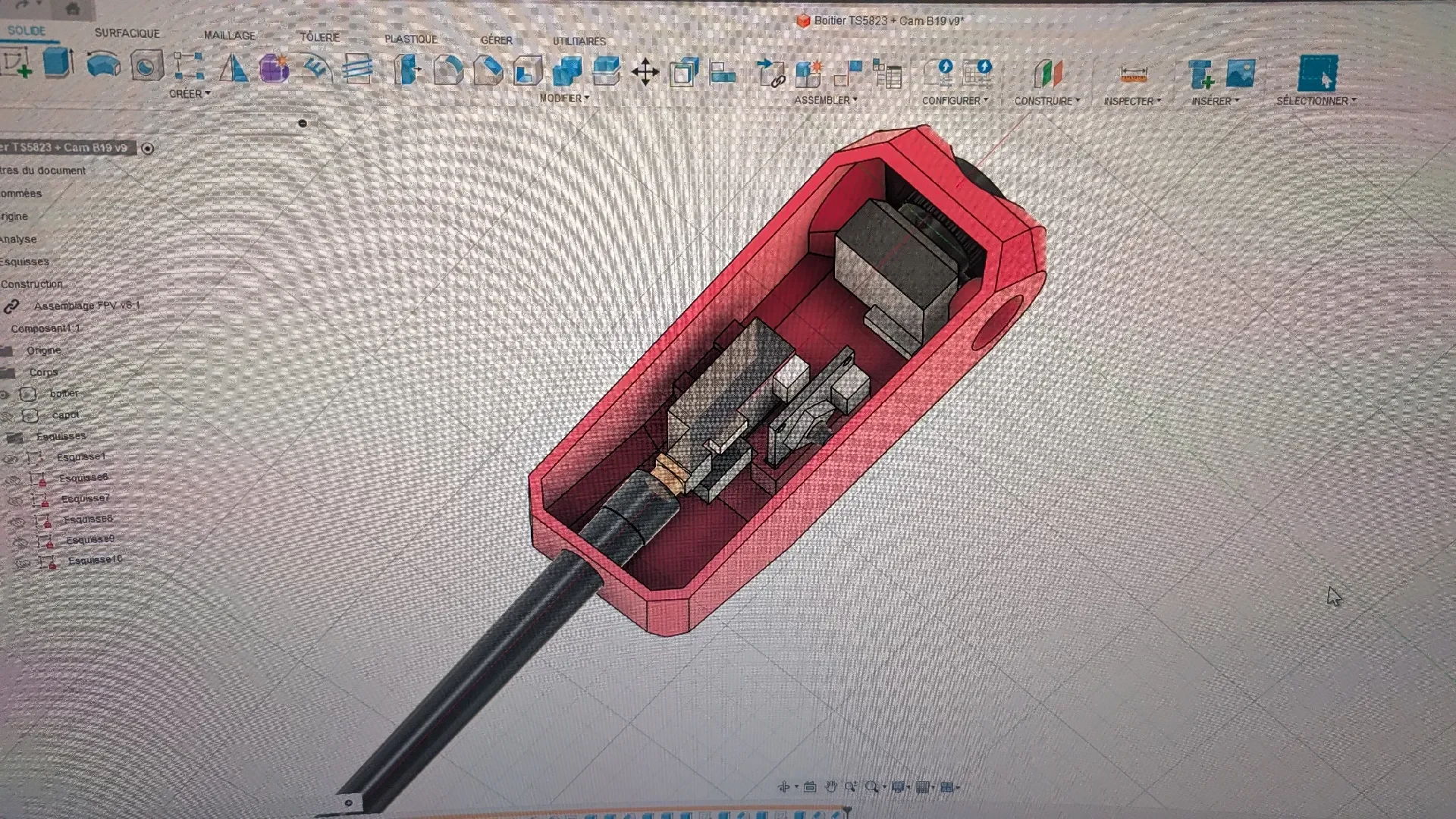Select the Insert Component link icon

[x=770, y=74]
